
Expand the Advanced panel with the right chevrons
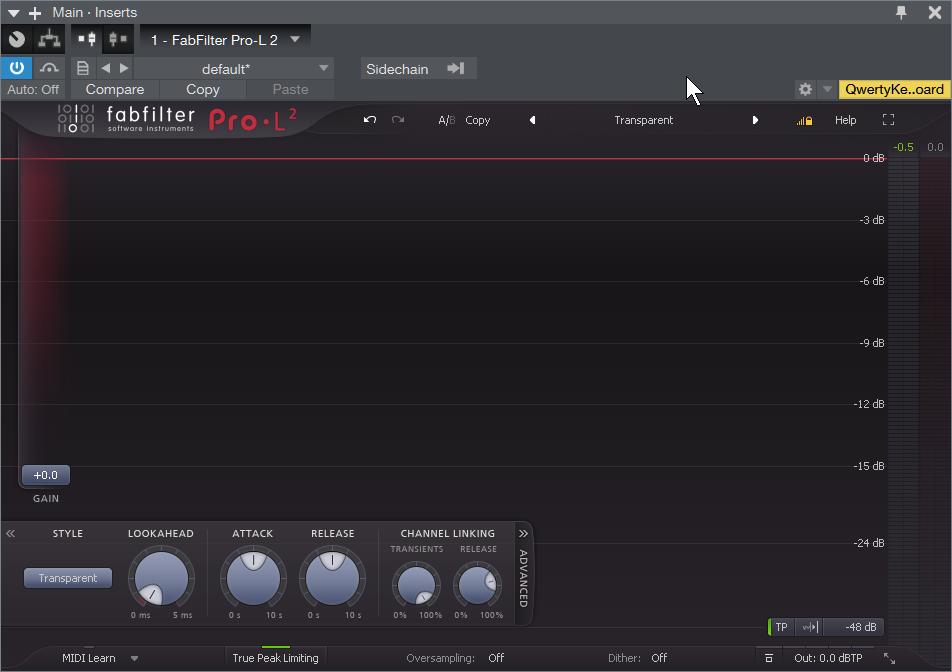coord(523,534)
